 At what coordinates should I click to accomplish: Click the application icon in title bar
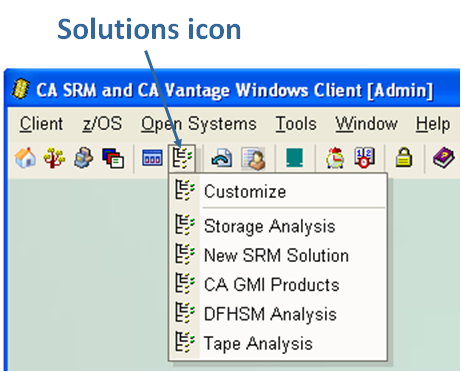pos(21,88)
